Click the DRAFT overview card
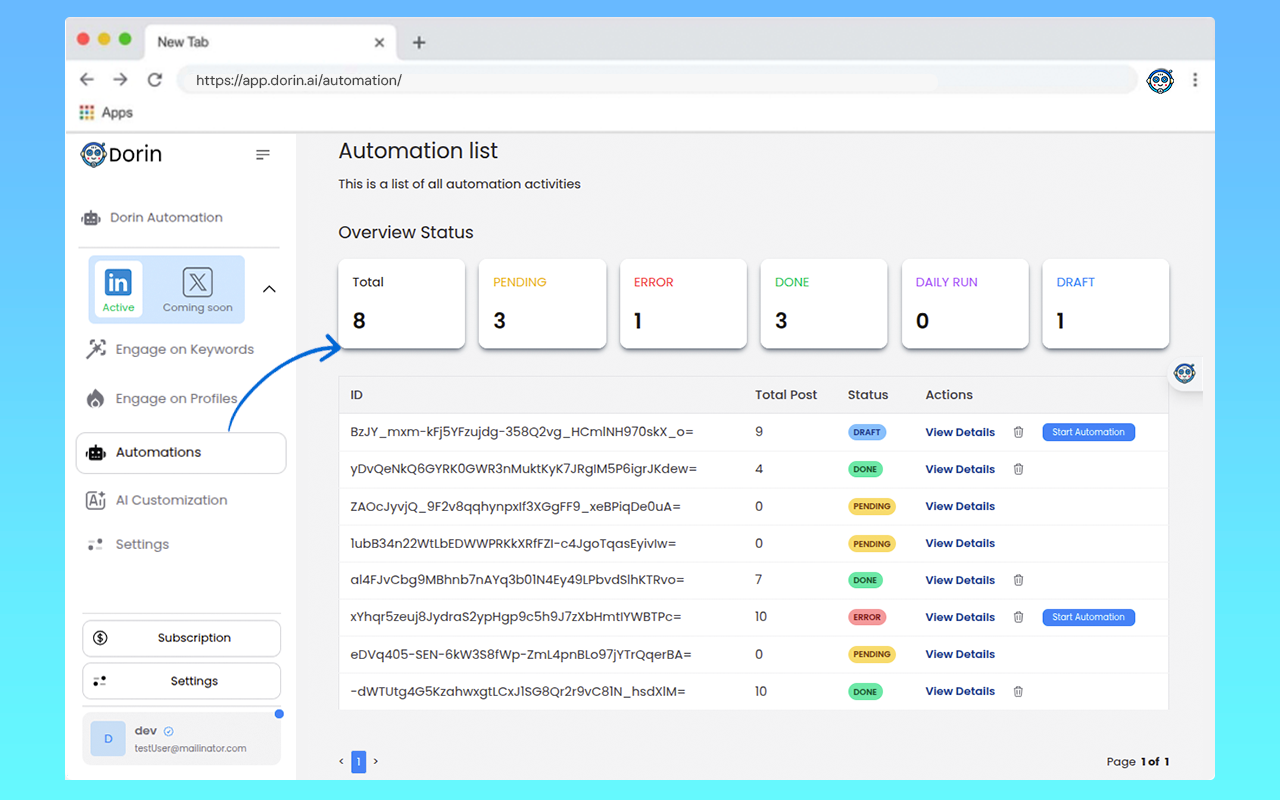1280x800 pixels. coord(1105,304)
